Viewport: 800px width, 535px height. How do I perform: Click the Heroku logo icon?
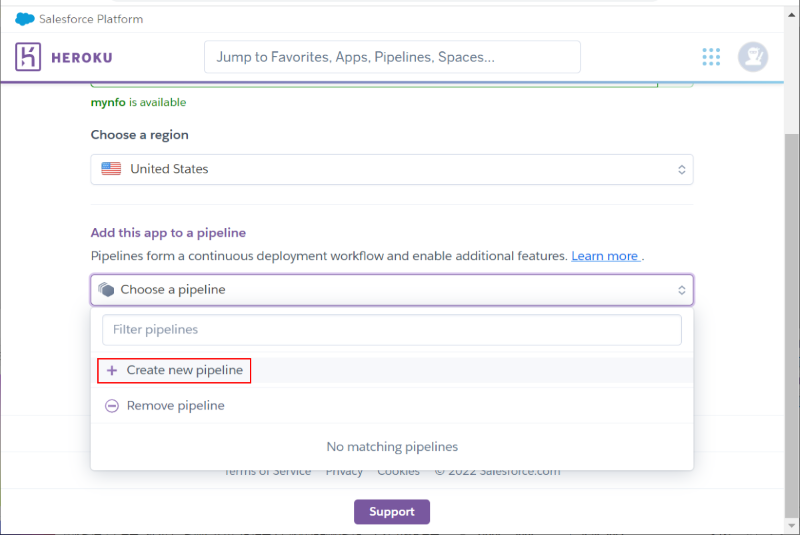(x=28, y=57)
